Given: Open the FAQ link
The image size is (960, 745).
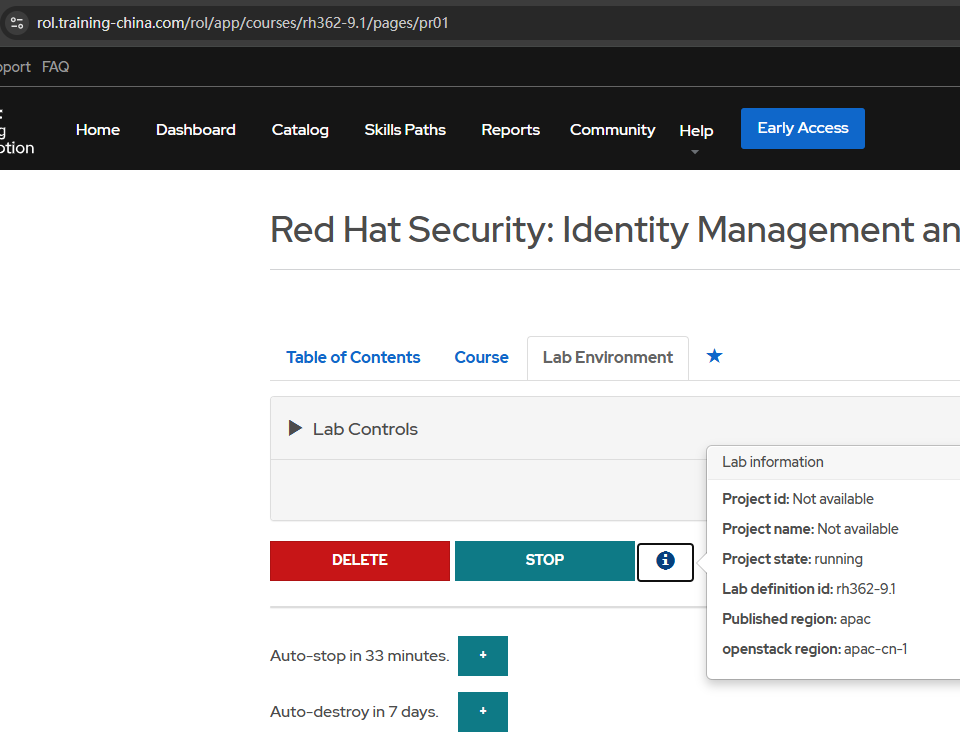Looking at the screenshot, I should point(55,67).
